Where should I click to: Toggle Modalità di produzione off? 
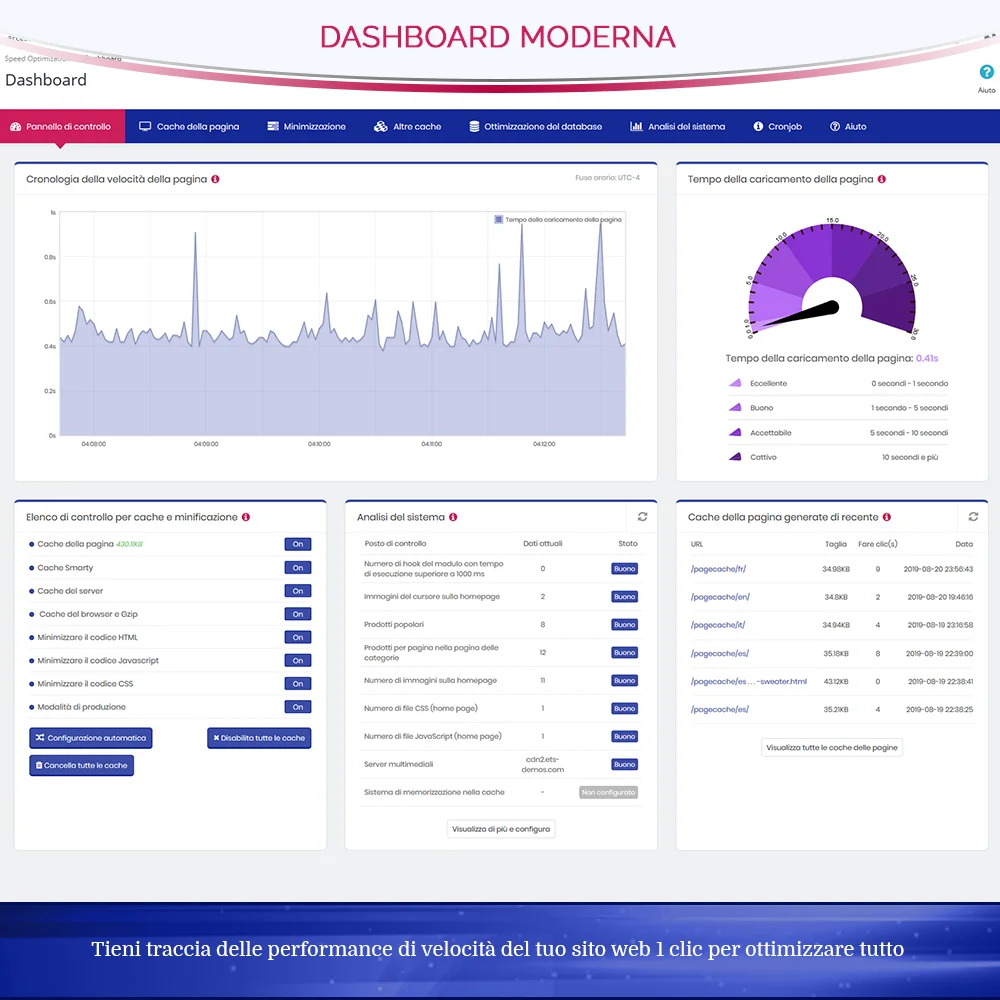click(300, 707)
